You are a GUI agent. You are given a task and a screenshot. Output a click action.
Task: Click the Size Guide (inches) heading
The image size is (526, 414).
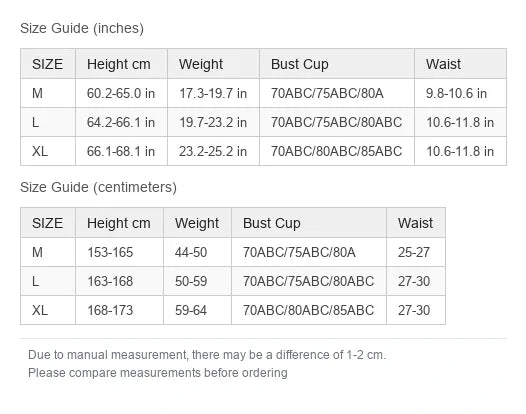(x=82, y=28)
